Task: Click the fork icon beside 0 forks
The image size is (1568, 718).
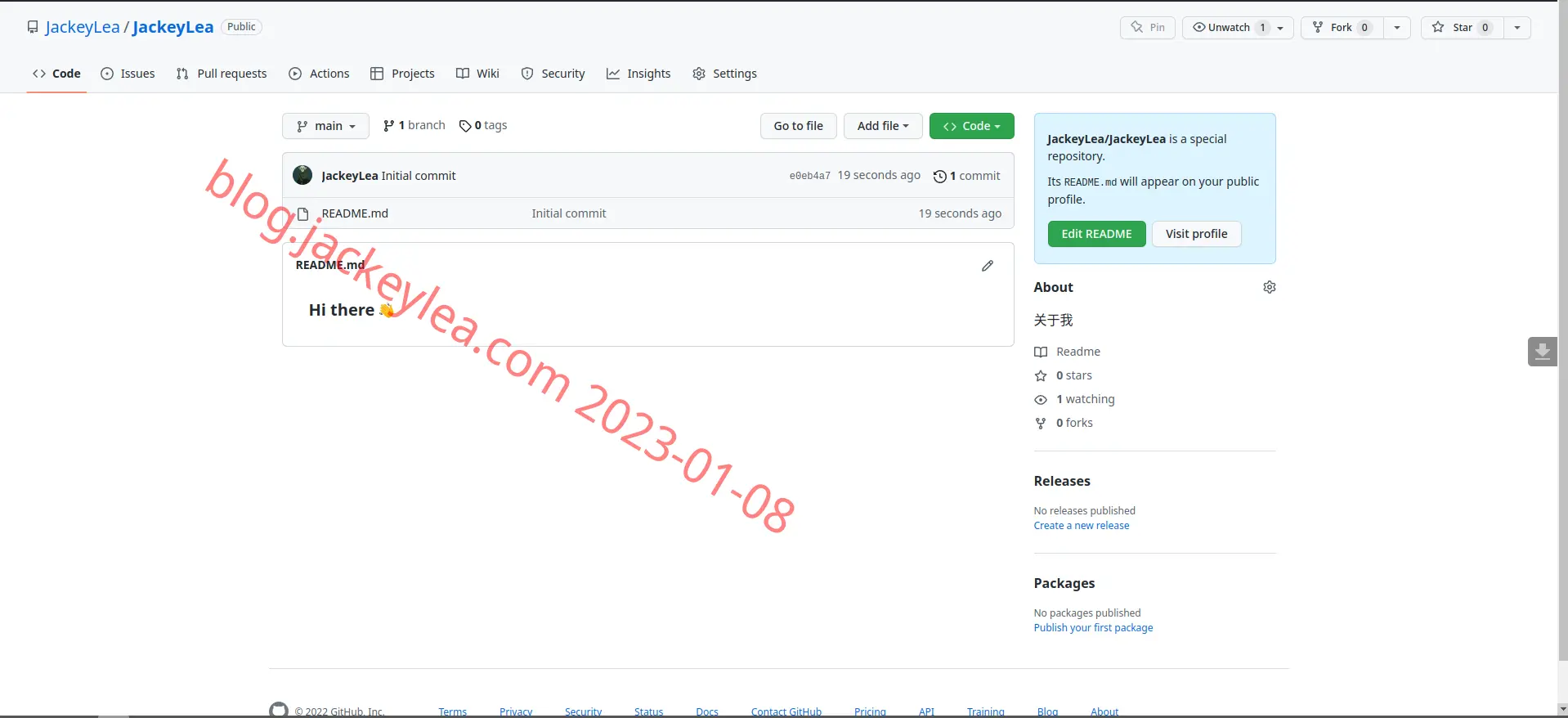Action: pyautogui.click(x=1041, y=423)
